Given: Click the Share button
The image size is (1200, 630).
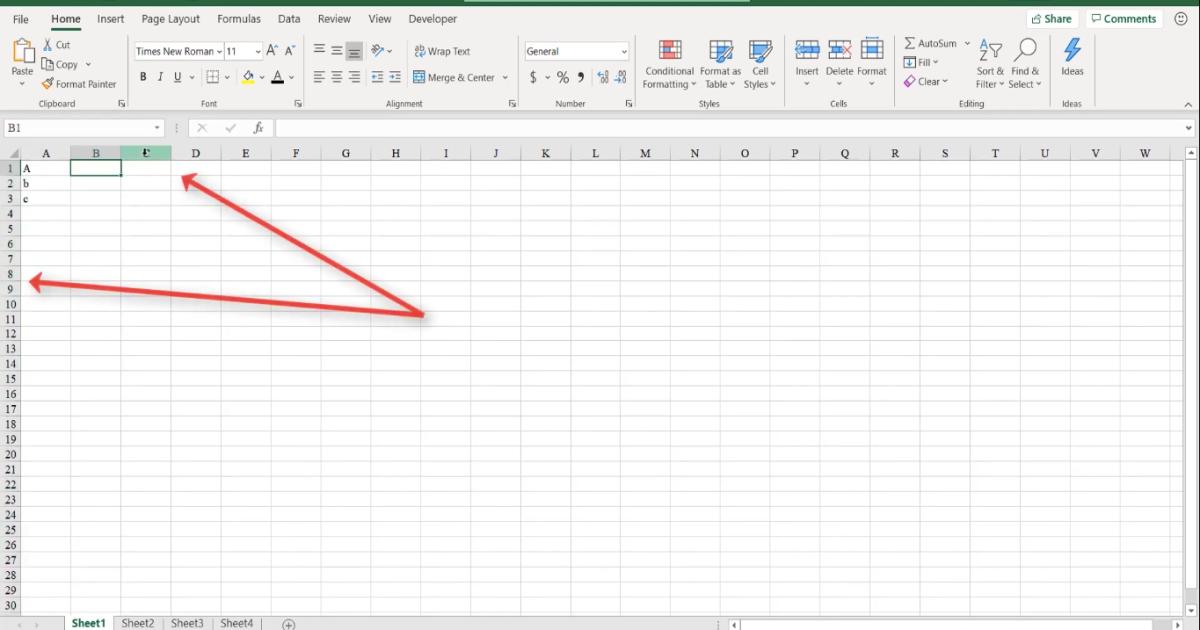Looking at the screenshot, I should click(x=1052, y=18).
